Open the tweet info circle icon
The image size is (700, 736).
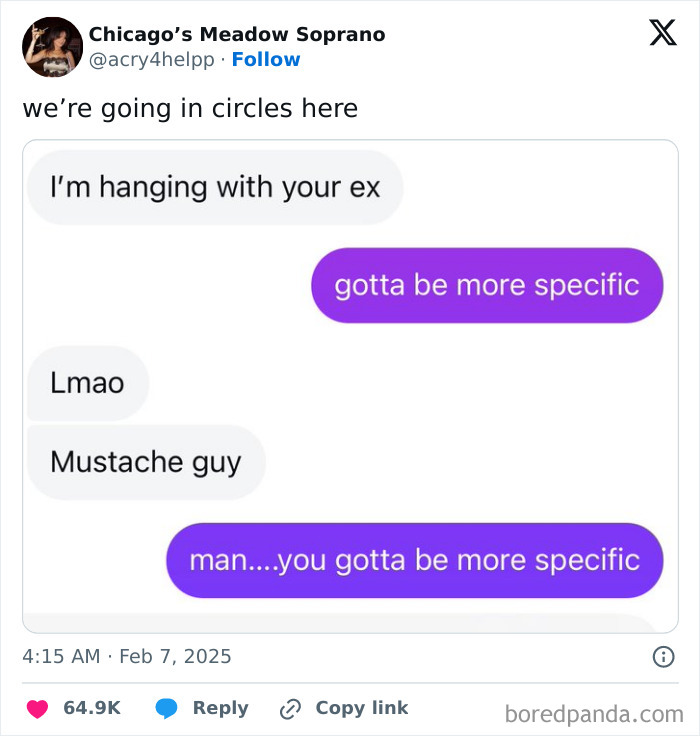coord(662,657)
